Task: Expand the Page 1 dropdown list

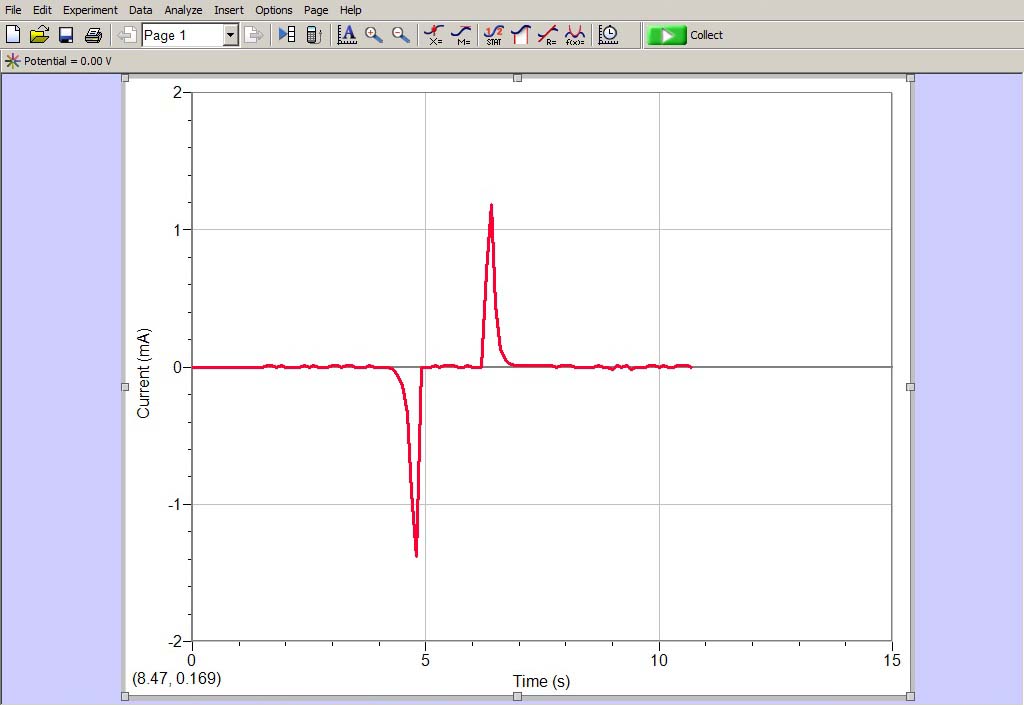Action: (230, 35)
